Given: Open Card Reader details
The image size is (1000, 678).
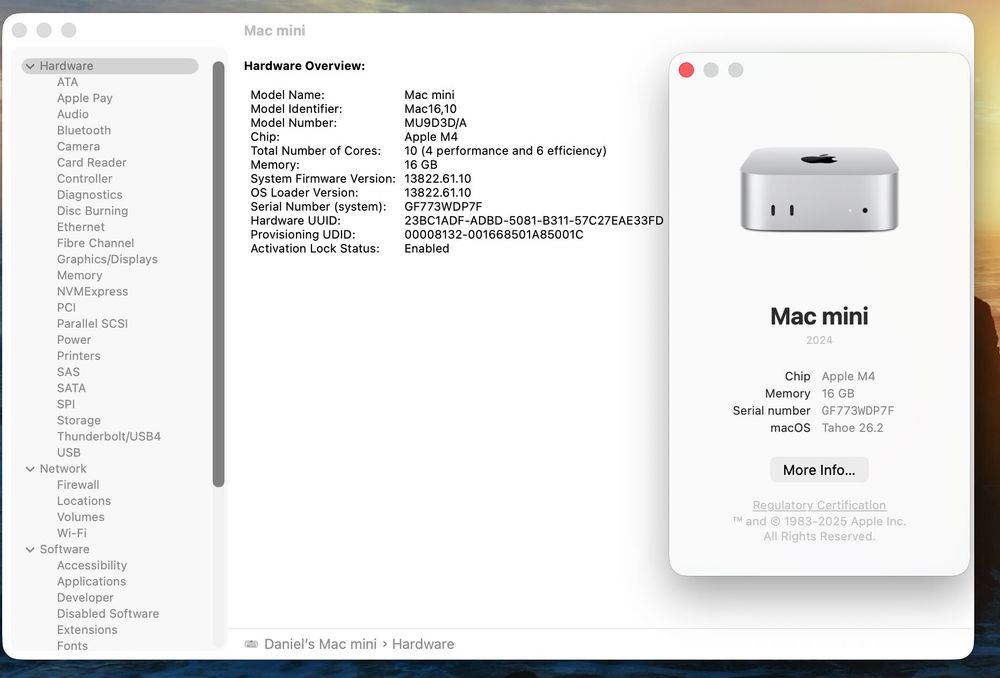Looking at the screenshot, I should [91, 163].
